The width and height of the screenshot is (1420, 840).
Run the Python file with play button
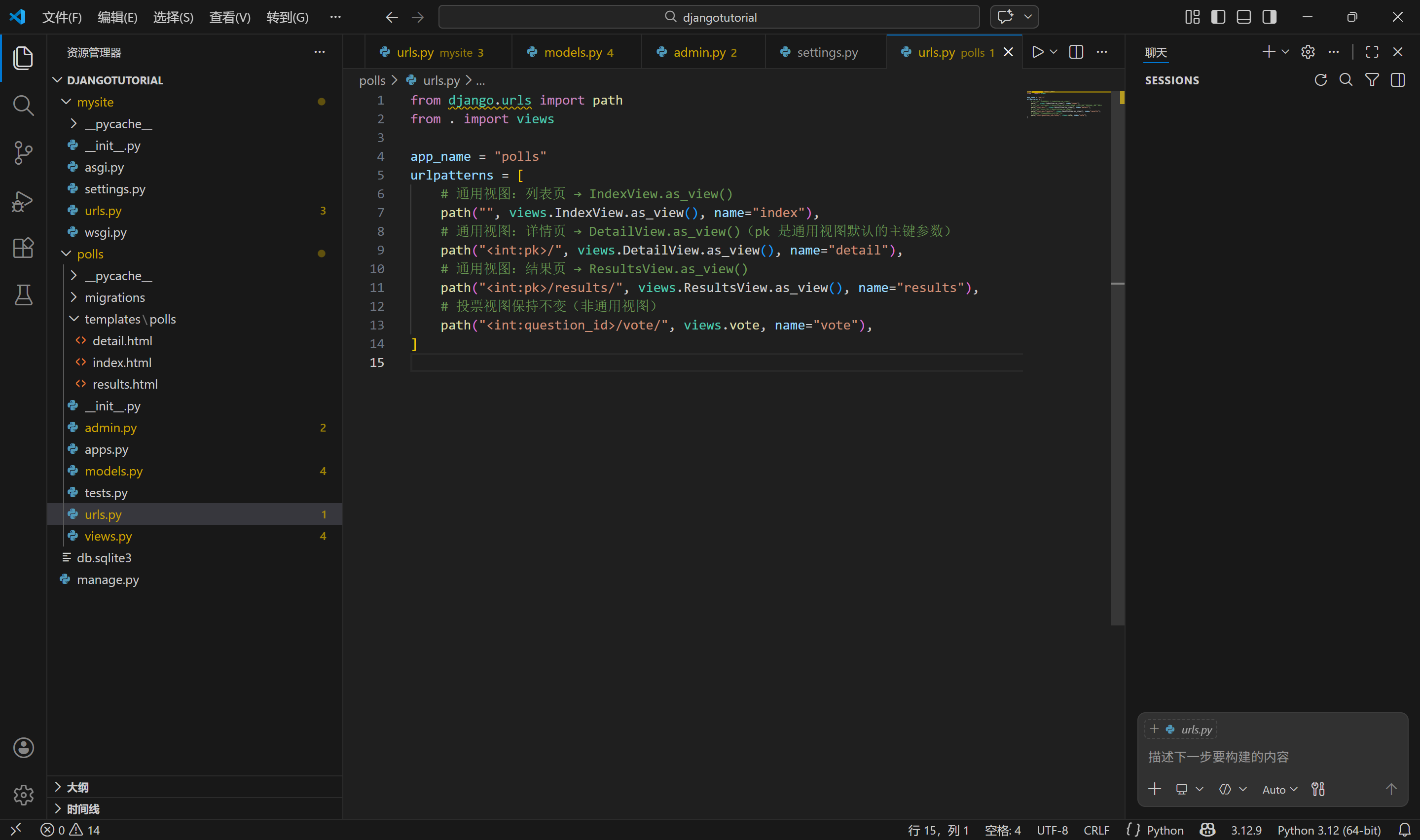(x=1037, y=52)
